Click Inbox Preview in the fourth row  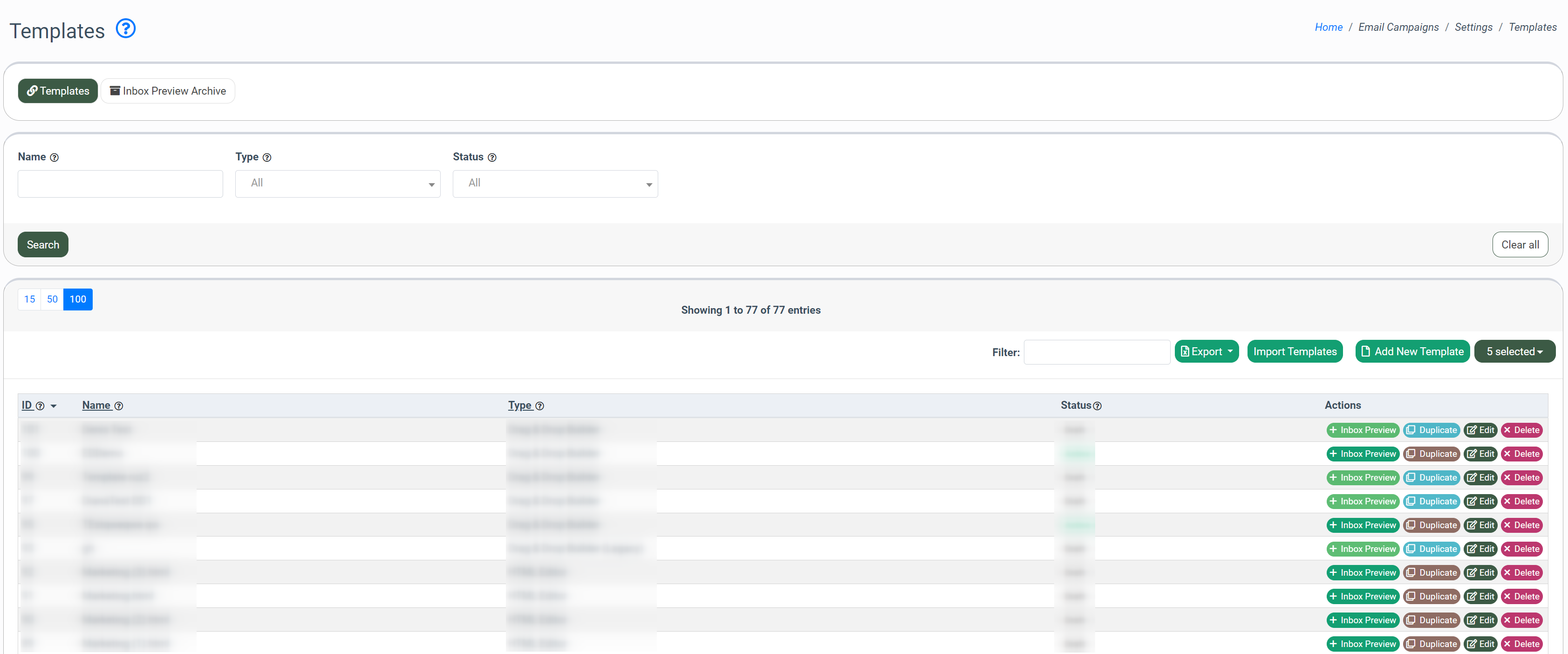[1362, 501]
